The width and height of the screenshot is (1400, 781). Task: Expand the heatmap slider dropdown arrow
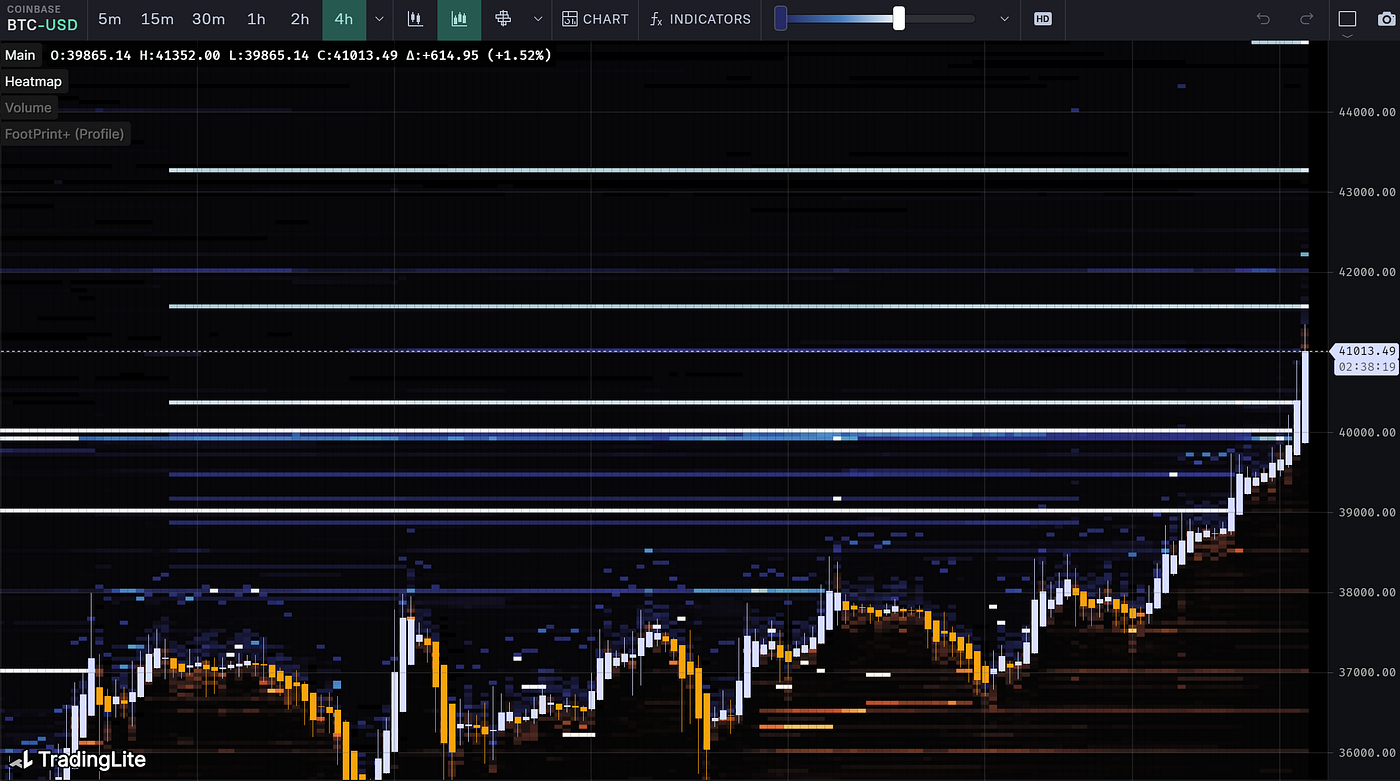tap(1005, 19)
